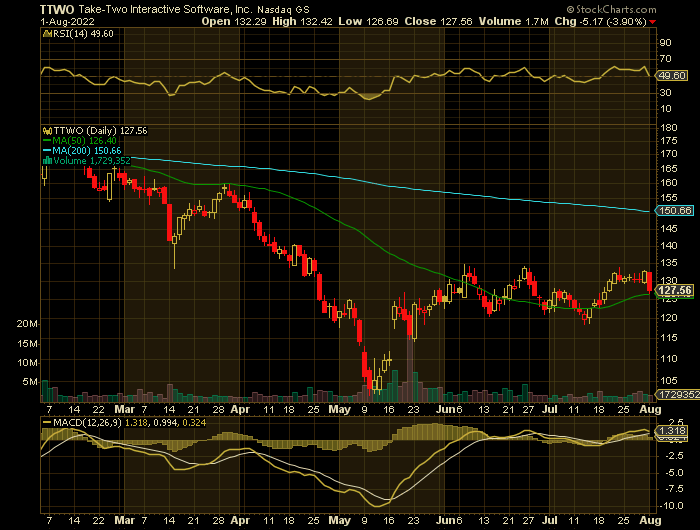Click the 30 level on the RSI axis
This screenshot has width=700, height=530.
click(x=665, y=93)
